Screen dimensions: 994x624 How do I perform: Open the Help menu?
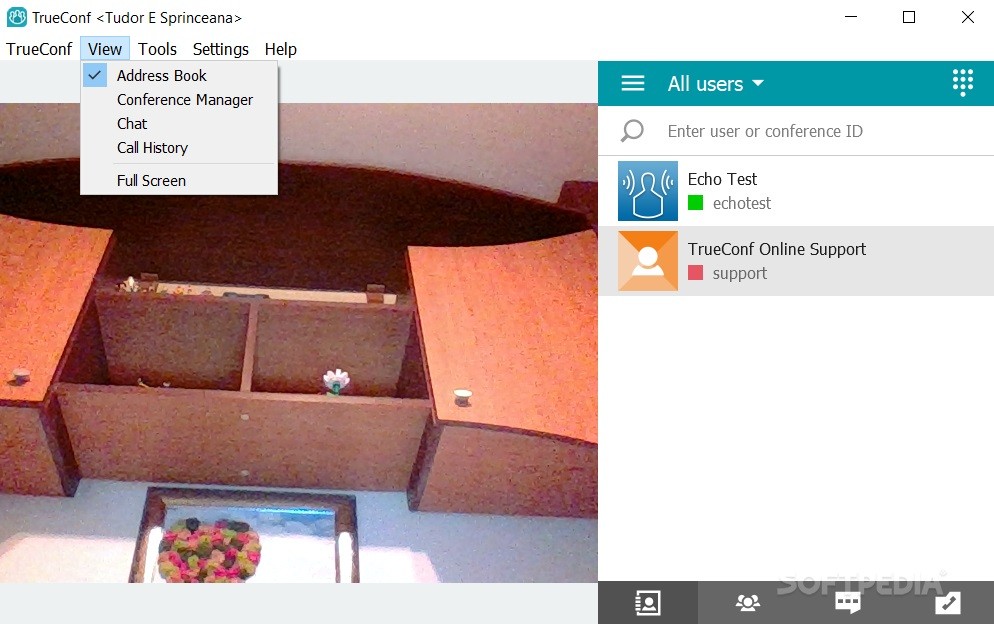tap(280, 49)
